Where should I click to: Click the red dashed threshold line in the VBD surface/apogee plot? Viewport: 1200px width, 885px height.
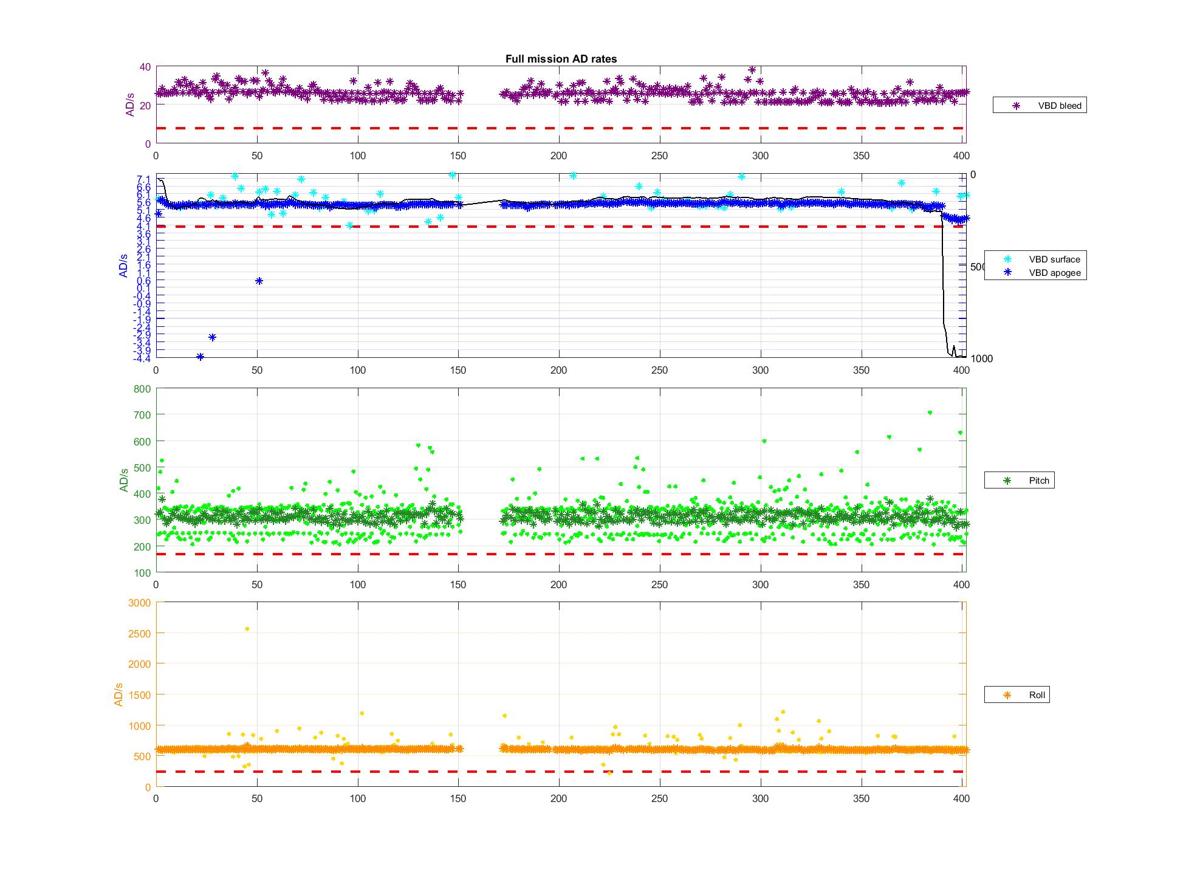560,227
